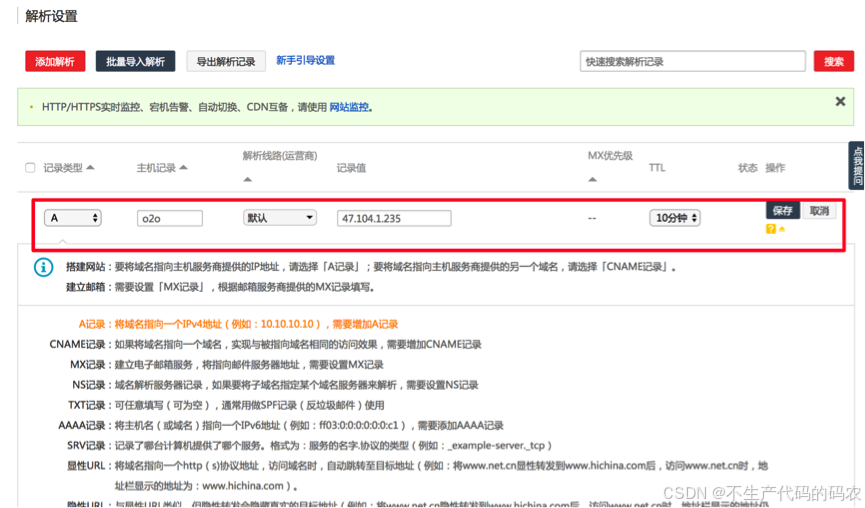Click the 状态 column header
Screen dimensions: 865x508
pyautogui.click(x=747, y=168)
